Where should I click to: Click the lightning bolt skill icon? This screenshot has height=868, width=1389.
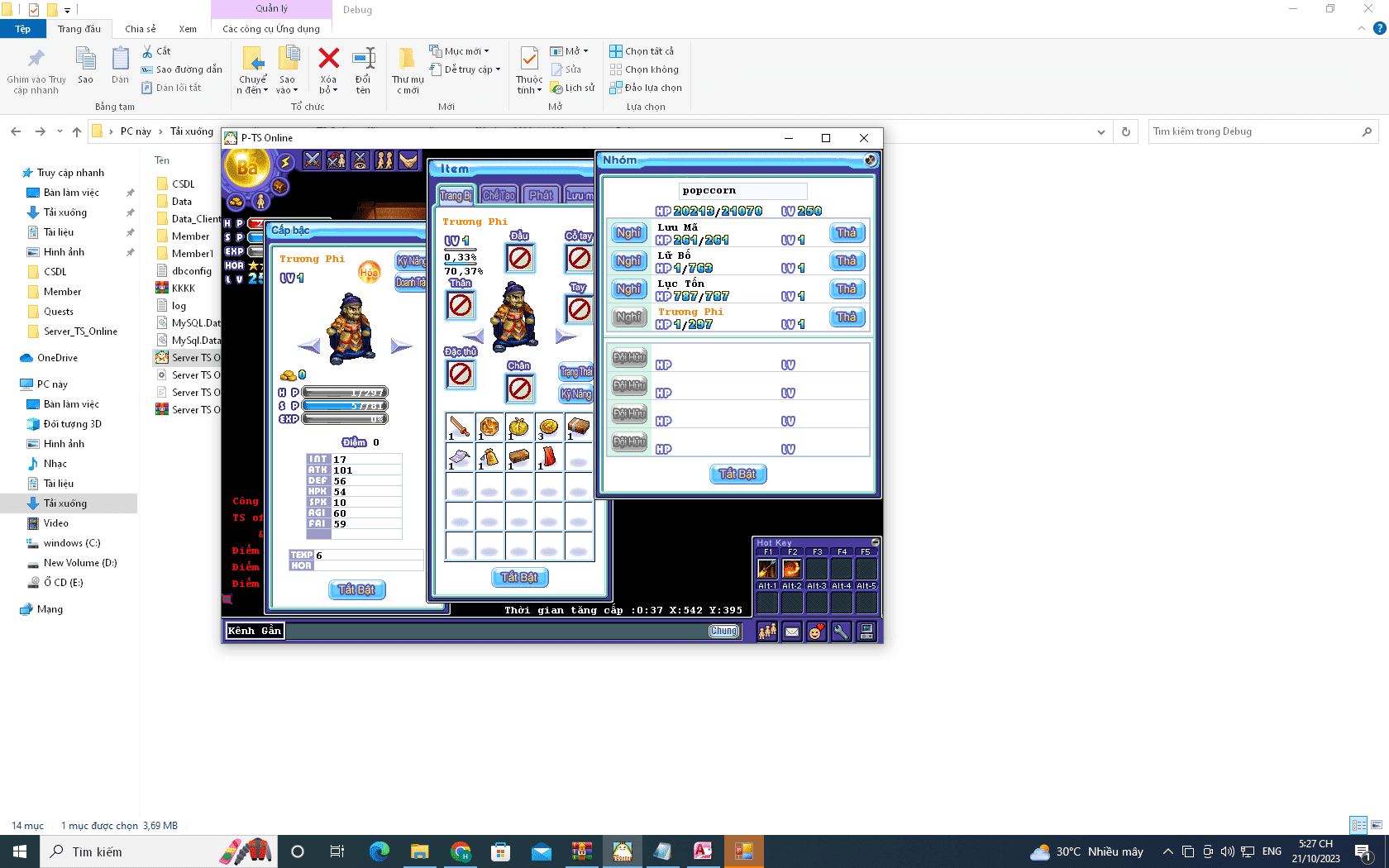(x=285, y=161)
